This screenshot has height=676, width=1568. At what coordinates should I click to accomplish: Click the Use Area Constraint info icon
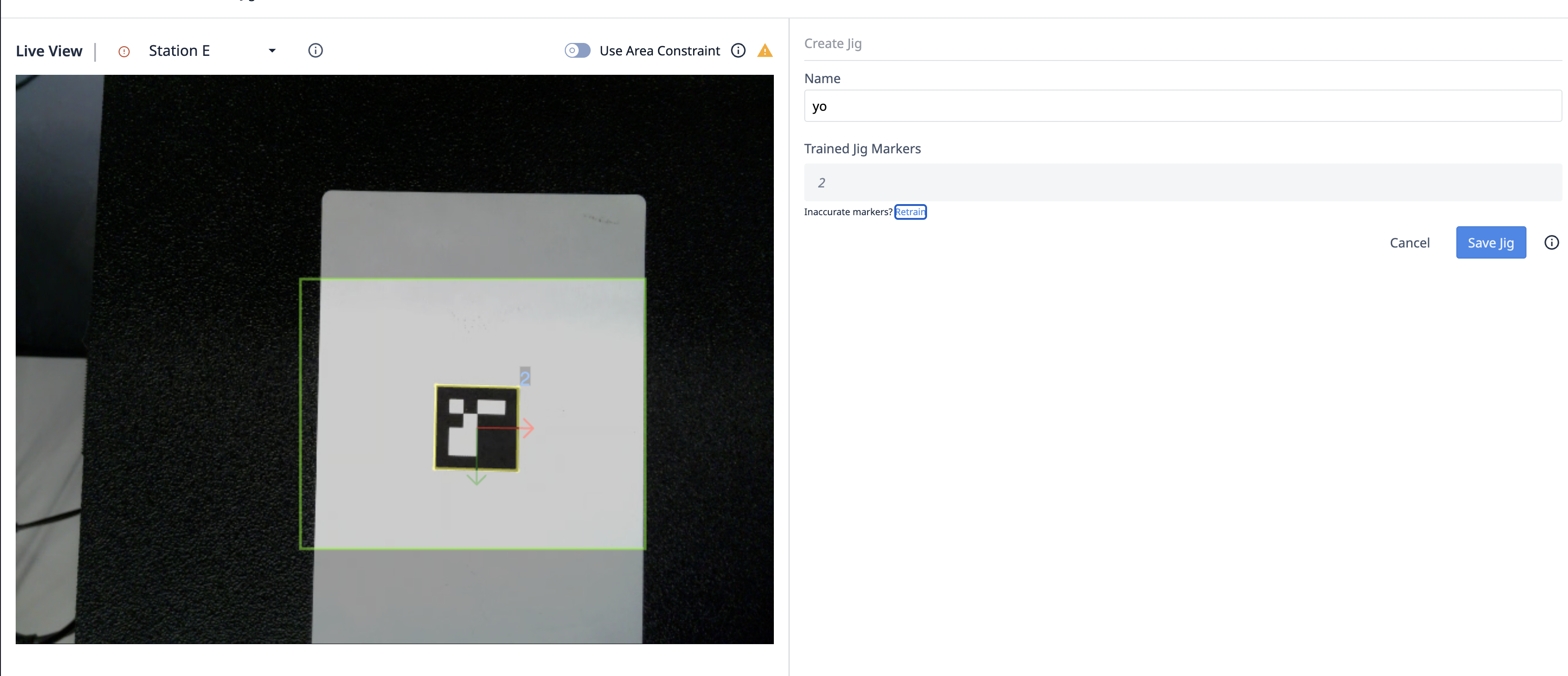pos(738,50)
